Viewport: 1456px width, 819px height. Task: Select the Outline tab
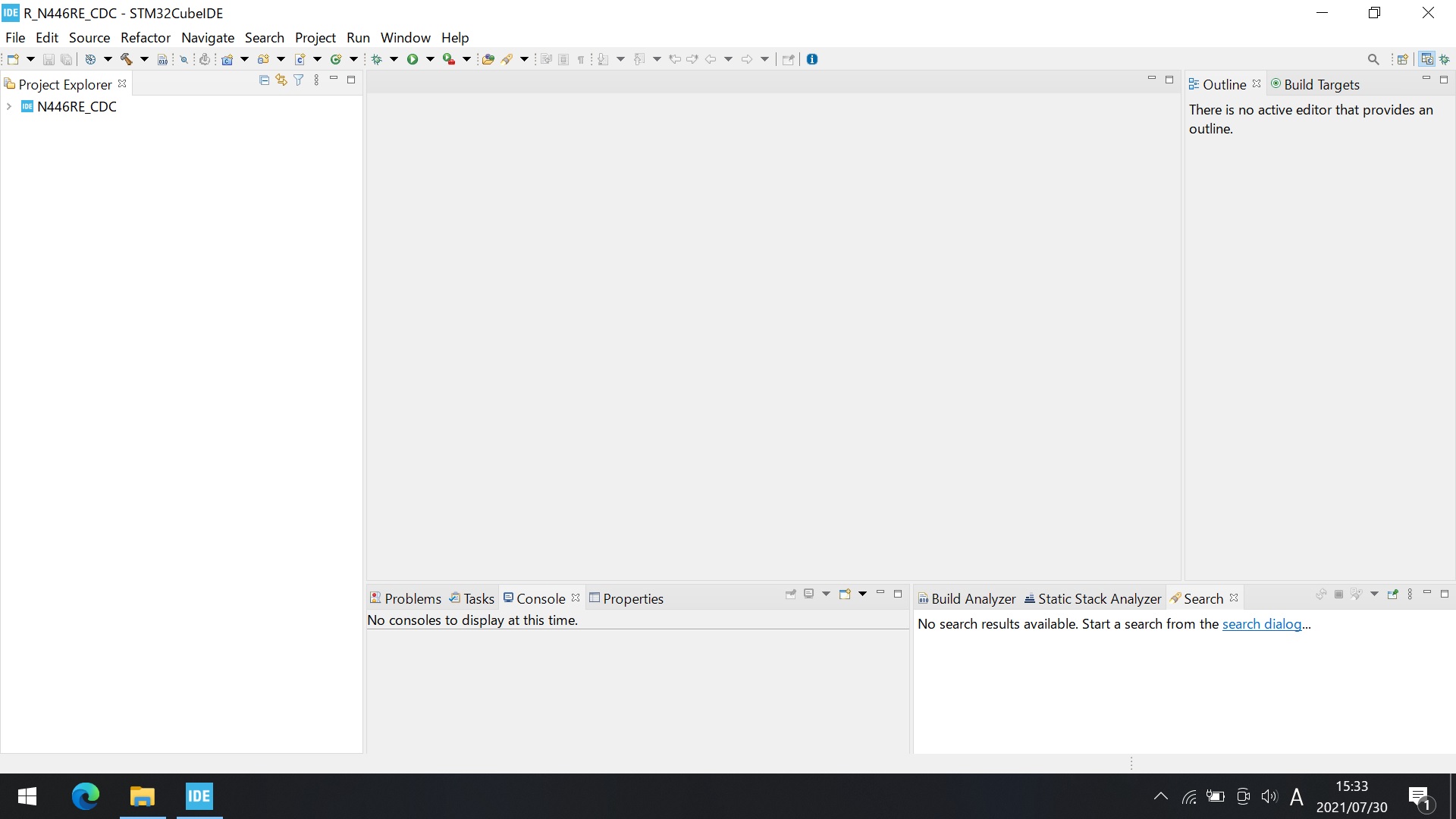click(x=1217, y=84)
